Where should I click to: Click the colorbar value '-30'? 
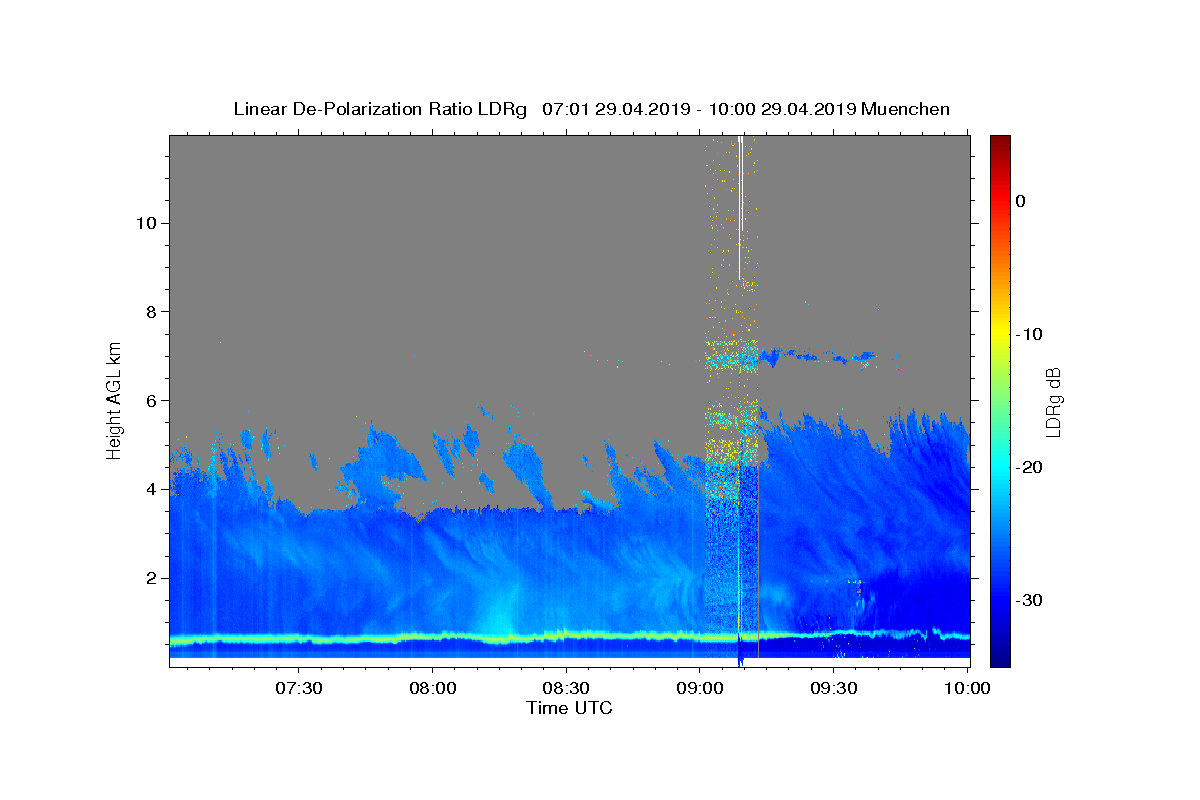tap(1030, 600)
